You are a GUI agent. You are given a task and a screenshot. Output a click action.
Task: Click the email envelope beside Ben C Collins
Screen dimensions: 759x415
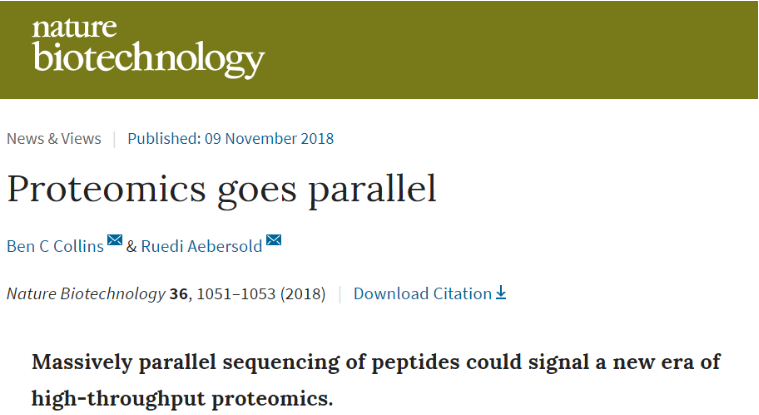[115, 240]
